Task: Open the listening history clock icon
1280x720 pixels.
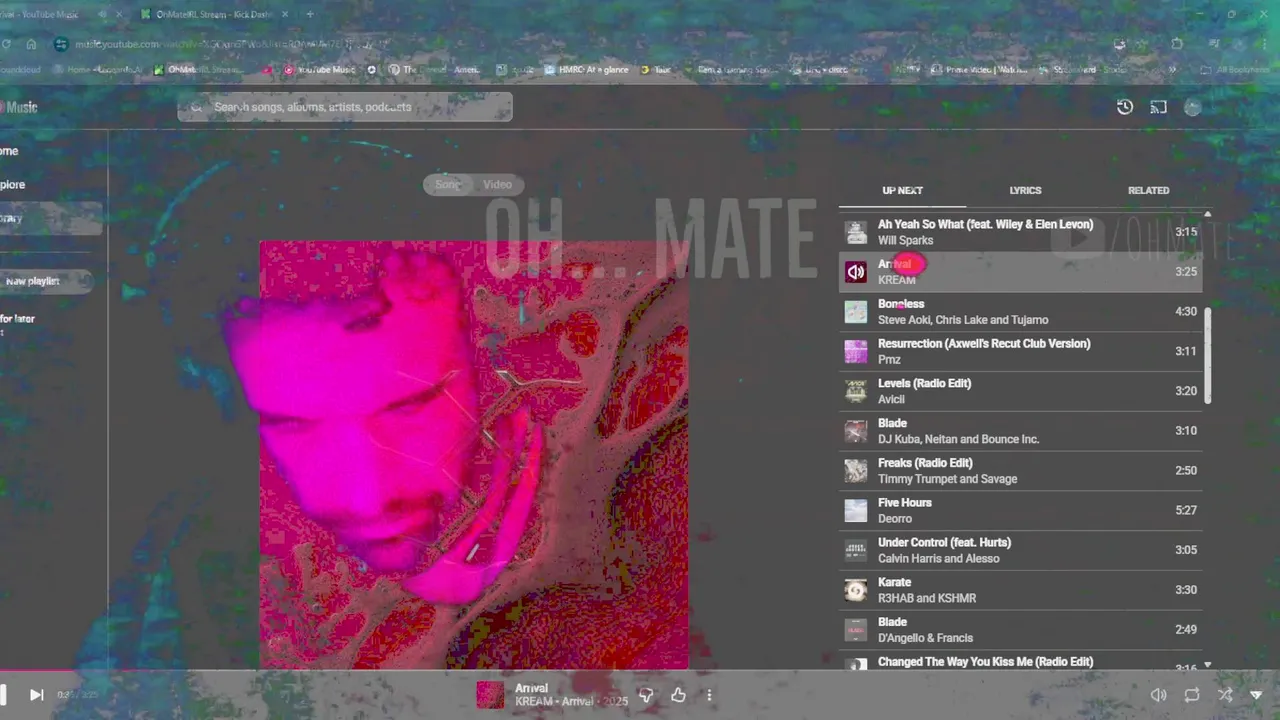Action: point(1125,107)
